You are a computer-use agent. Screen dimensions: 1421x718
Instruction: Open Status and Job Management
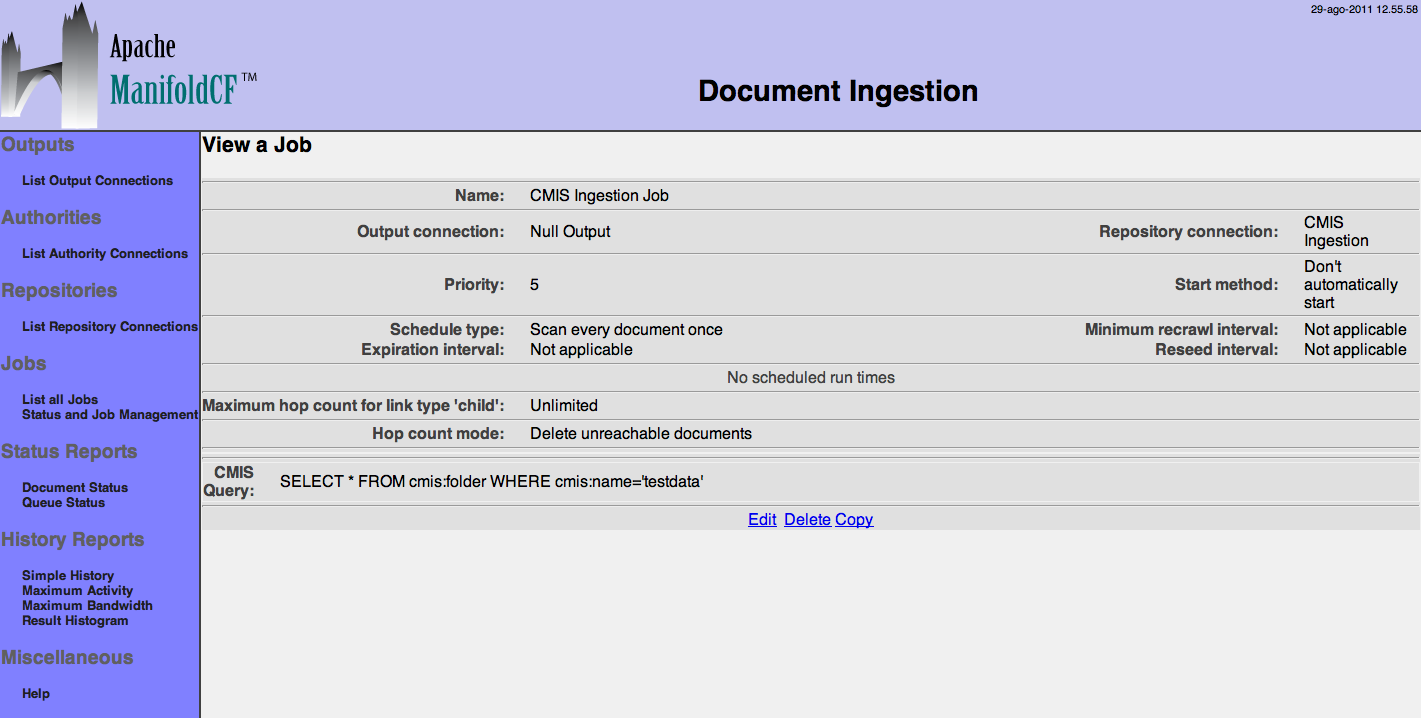pos(110,415)
